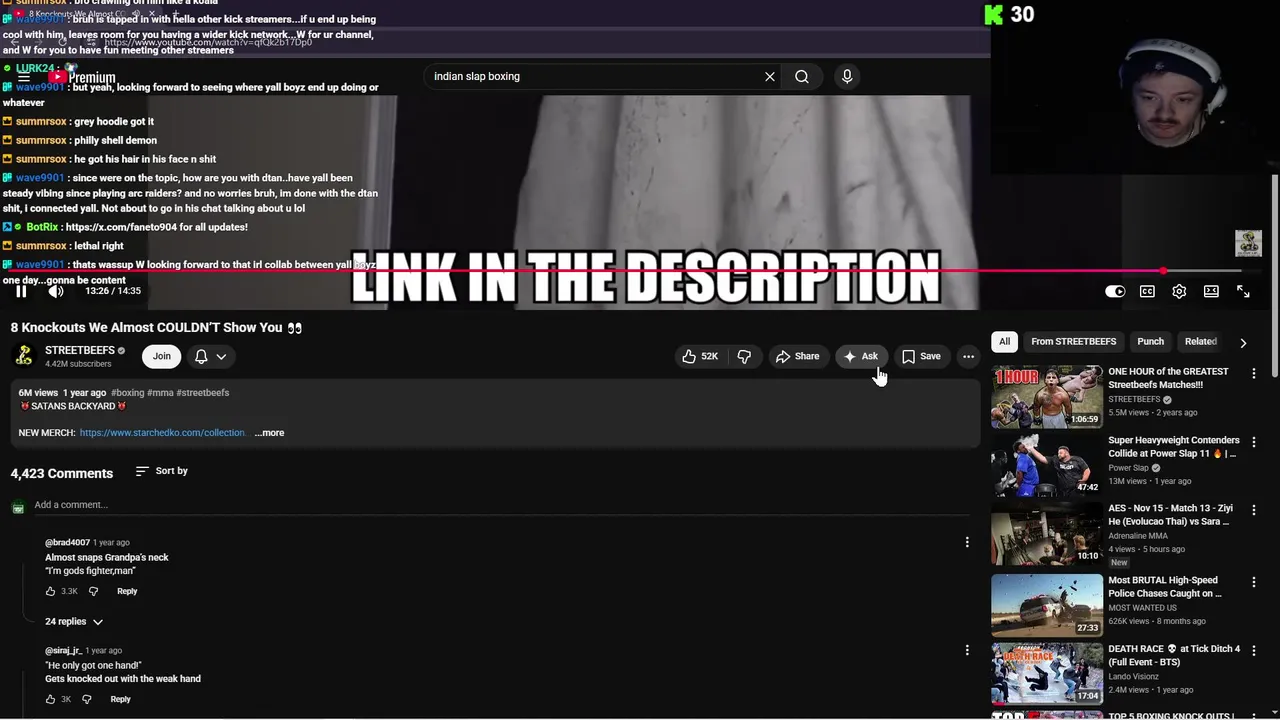This screenshot has width=1280, height=720.
Task: Open the notification bell dropdown
Action: pyautogui.click(x=210, y=356)
